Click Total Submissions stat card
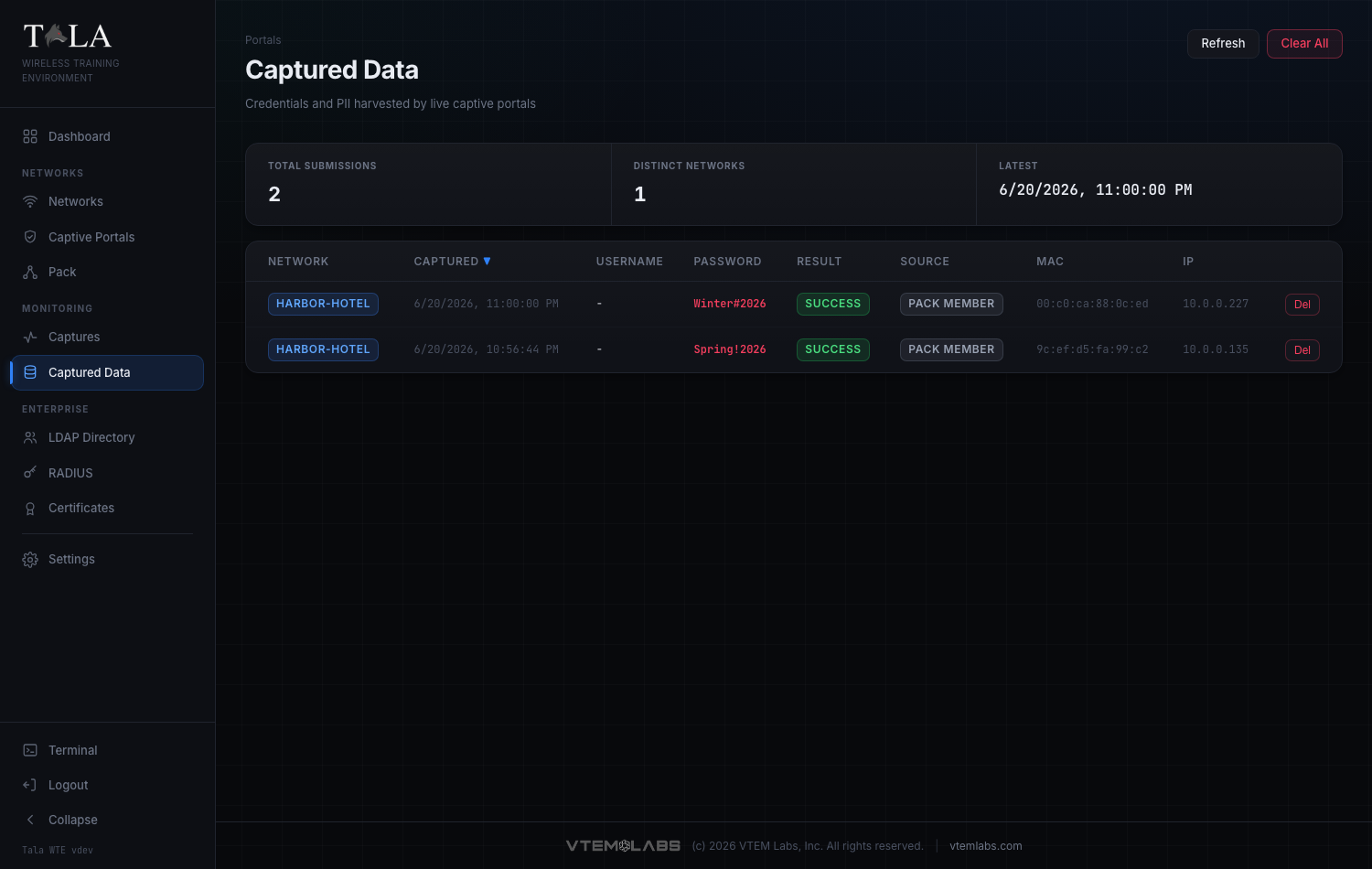The height and width of the screenshot is (869, 1372). 428,184
